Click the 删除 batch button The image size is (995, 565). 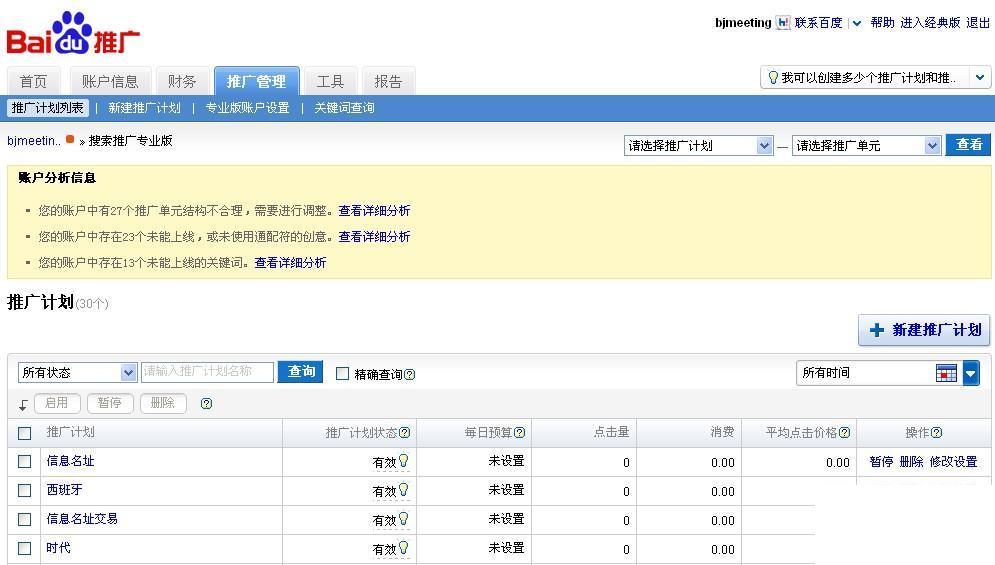point(162,403)
